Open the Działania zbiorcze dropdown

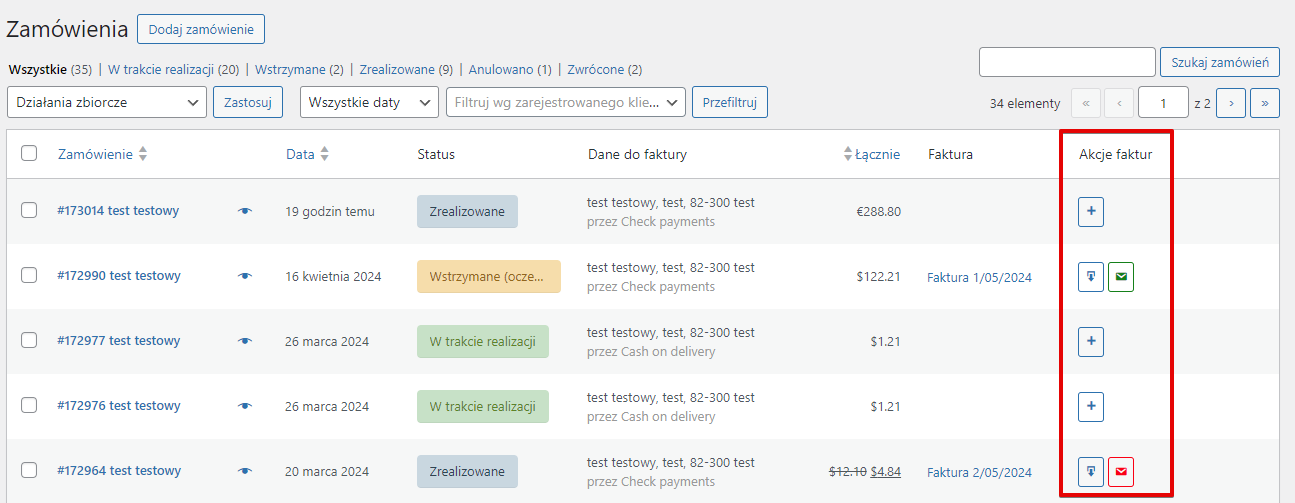(x=106, y=102)
